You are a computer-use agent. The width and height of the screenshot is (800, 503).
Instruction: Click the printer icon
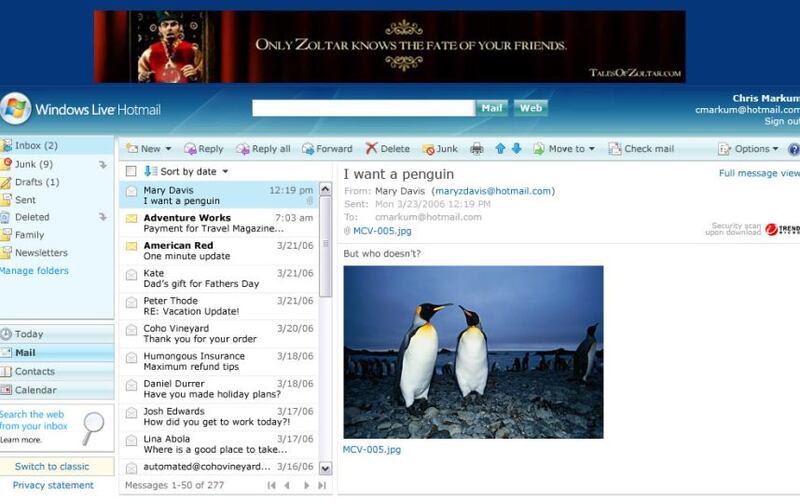477,149
